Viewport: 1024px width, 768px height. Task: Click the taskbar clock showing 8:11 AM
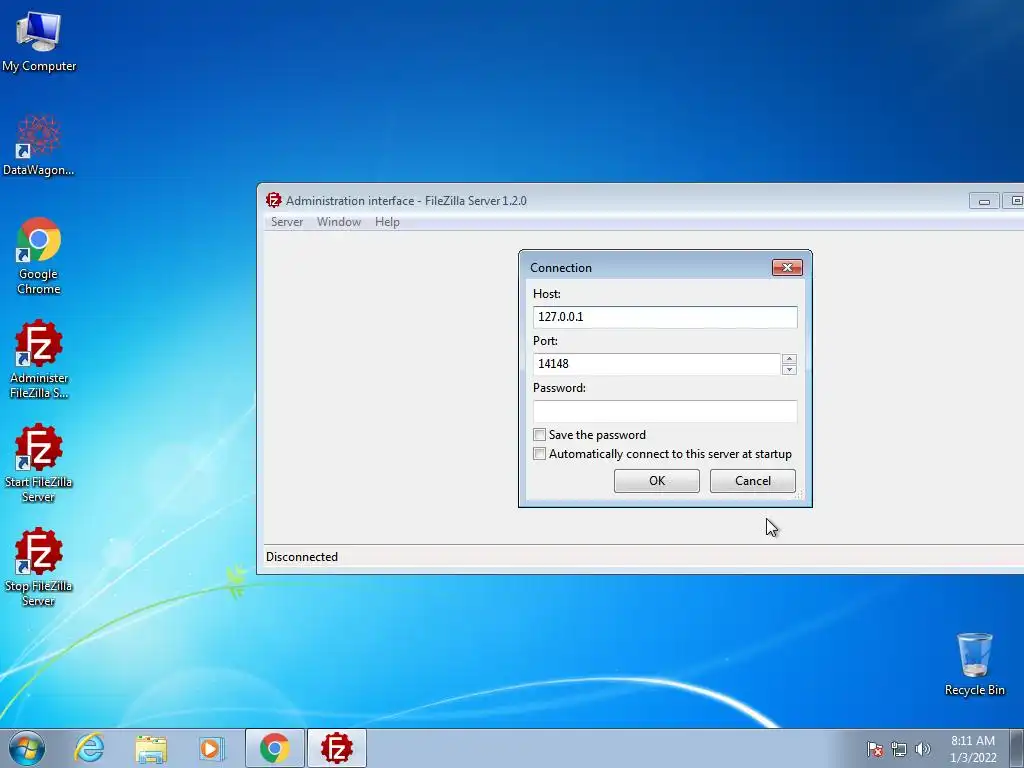[972, 749]
